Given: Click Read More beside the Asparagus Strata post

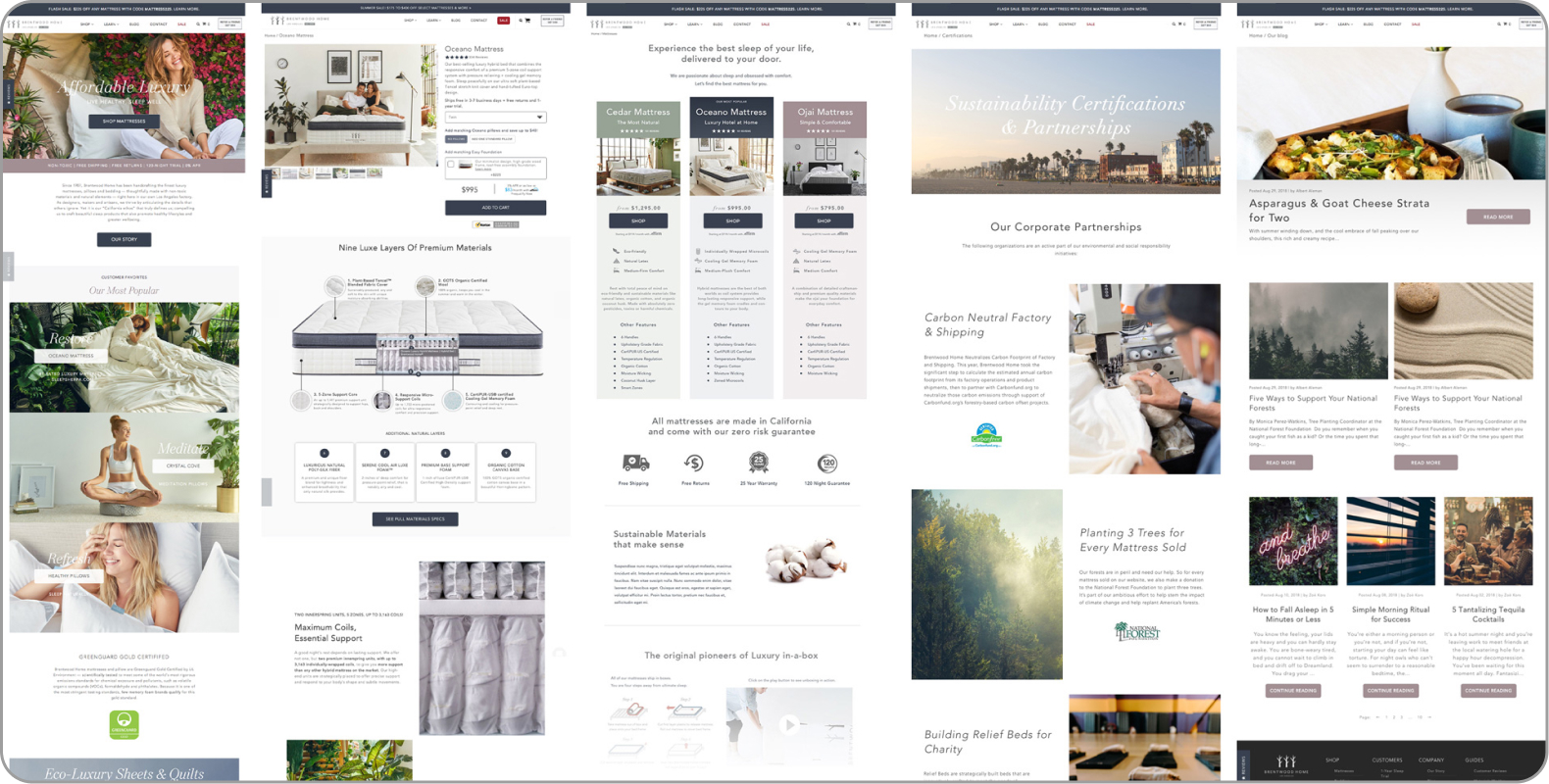Looking at the screenshot, I should [1497, 217].
